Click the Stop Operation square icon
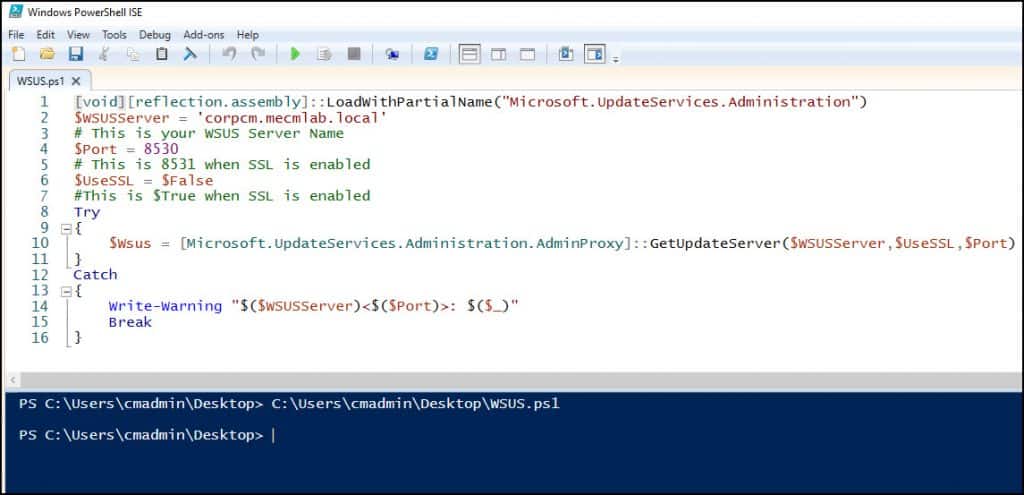 pyautogui.click(x=353, y=54)
